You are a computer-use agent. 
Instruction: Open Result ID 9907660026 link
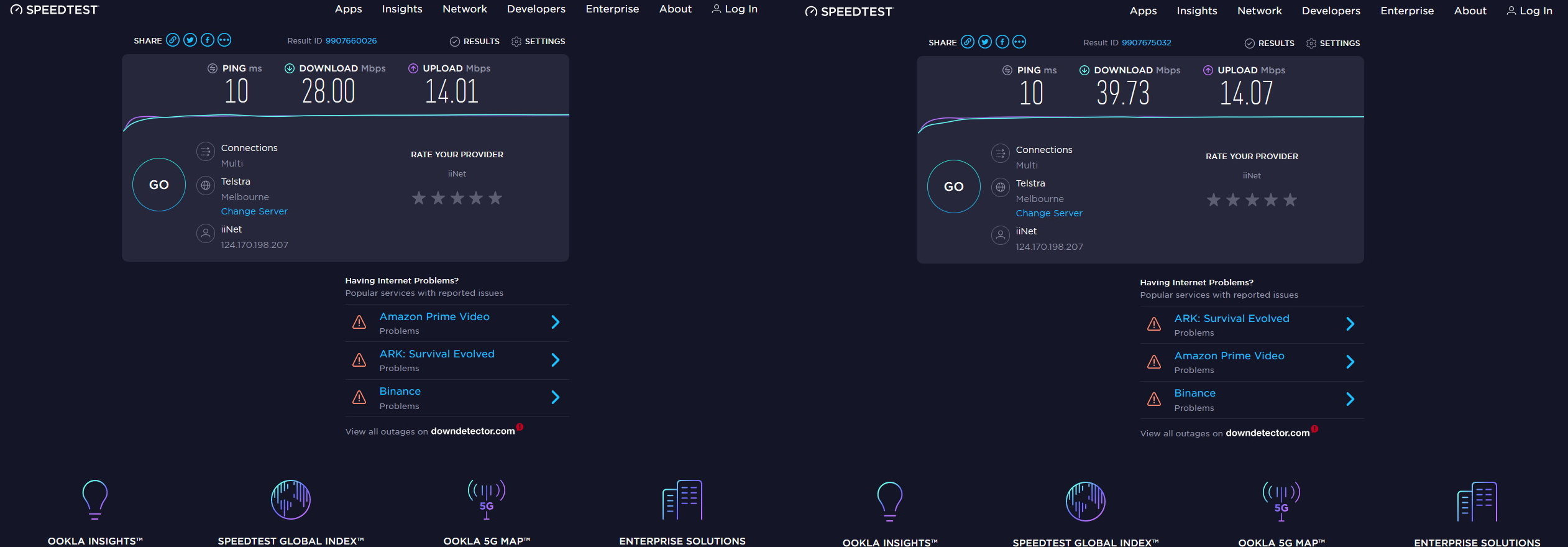pos(351,41)
